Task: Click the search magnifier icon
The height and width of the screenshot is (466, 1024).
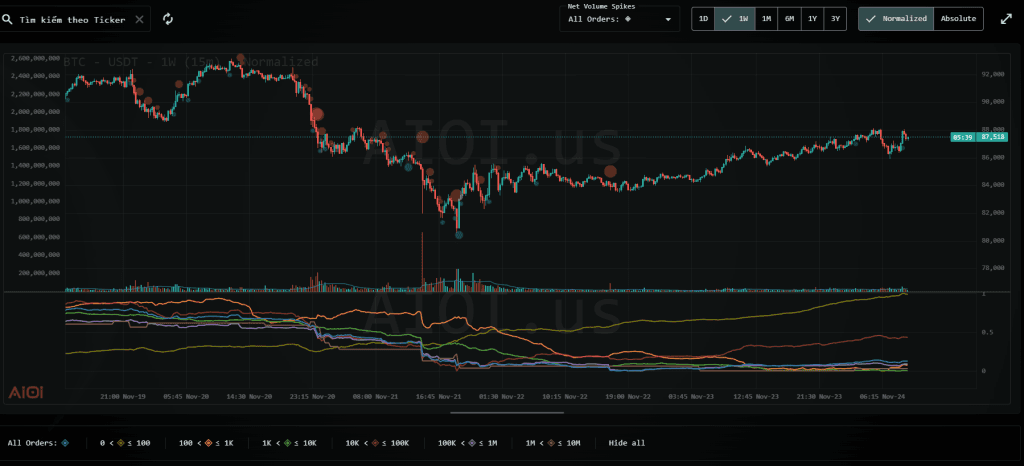Action: 8,19
